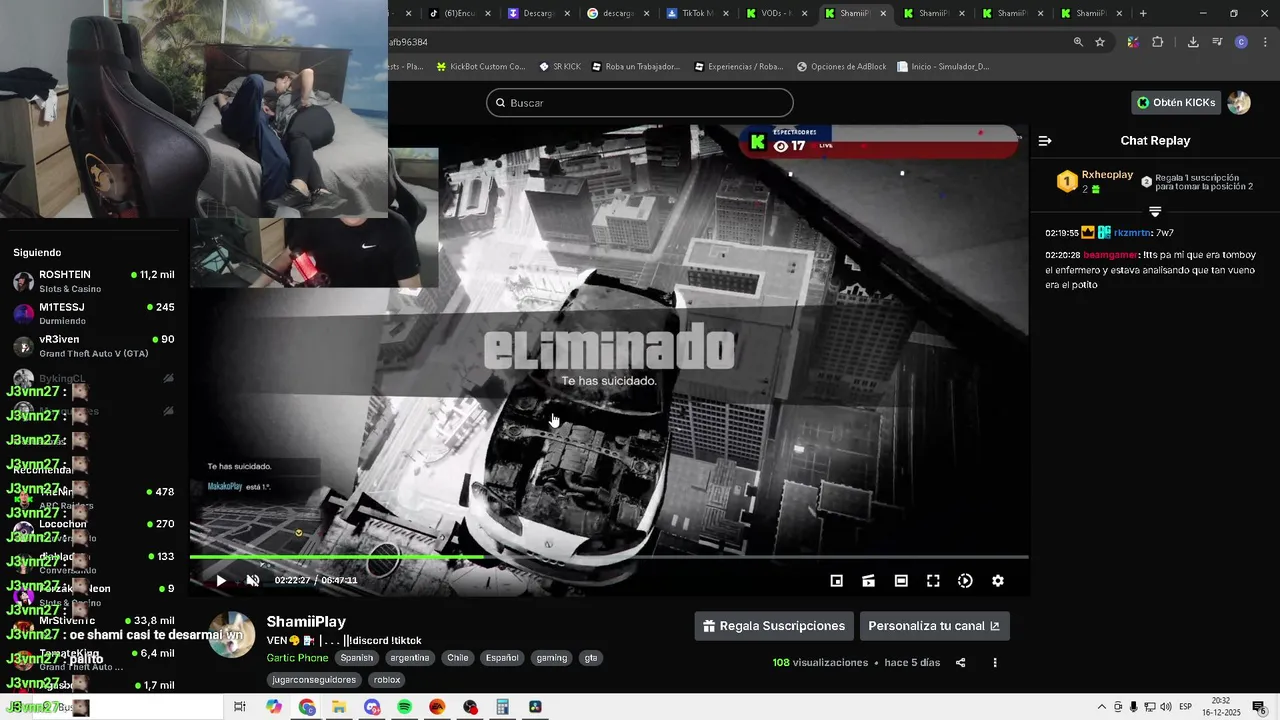1280x720 pixels.
Task: Open Rxheoplay top gifter entry
Action: point(1096,181)
